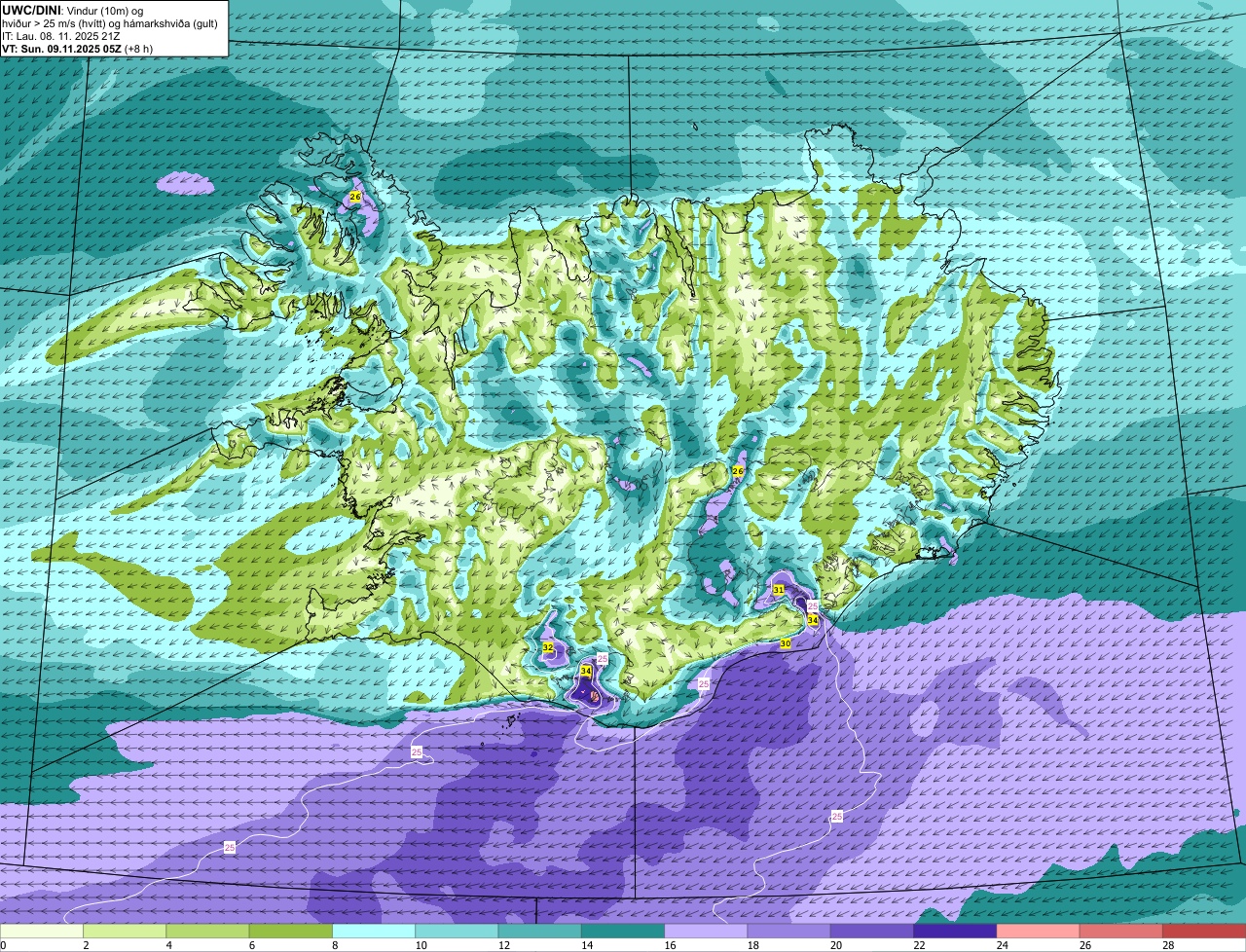This screenshot has width=1246, height=952.
Task: Click the yellow 32 gust label
Action: coord(548,647)
